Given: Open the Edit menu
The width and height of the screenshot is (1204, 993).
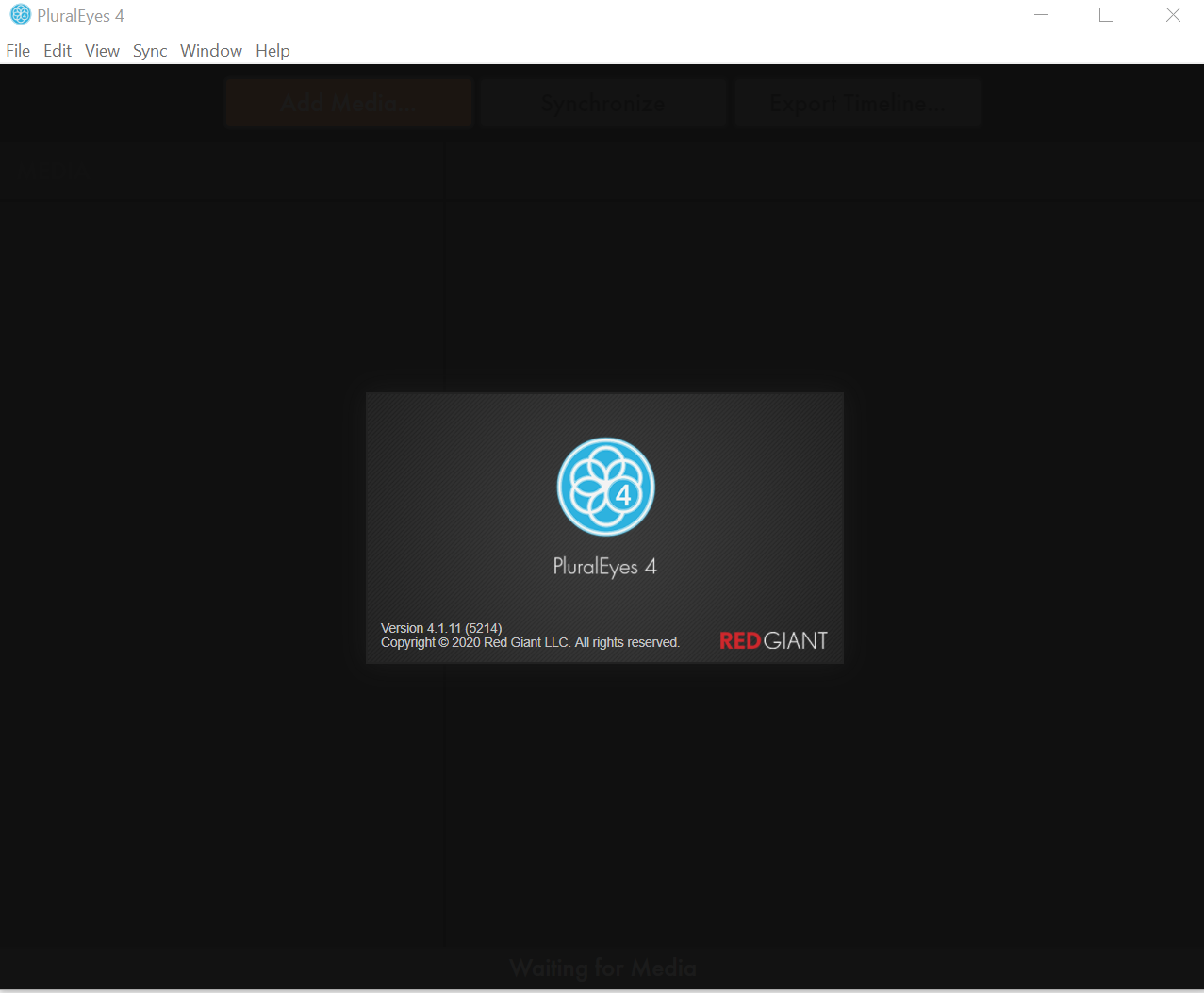Looking at the screenshot, I should 58,51.
